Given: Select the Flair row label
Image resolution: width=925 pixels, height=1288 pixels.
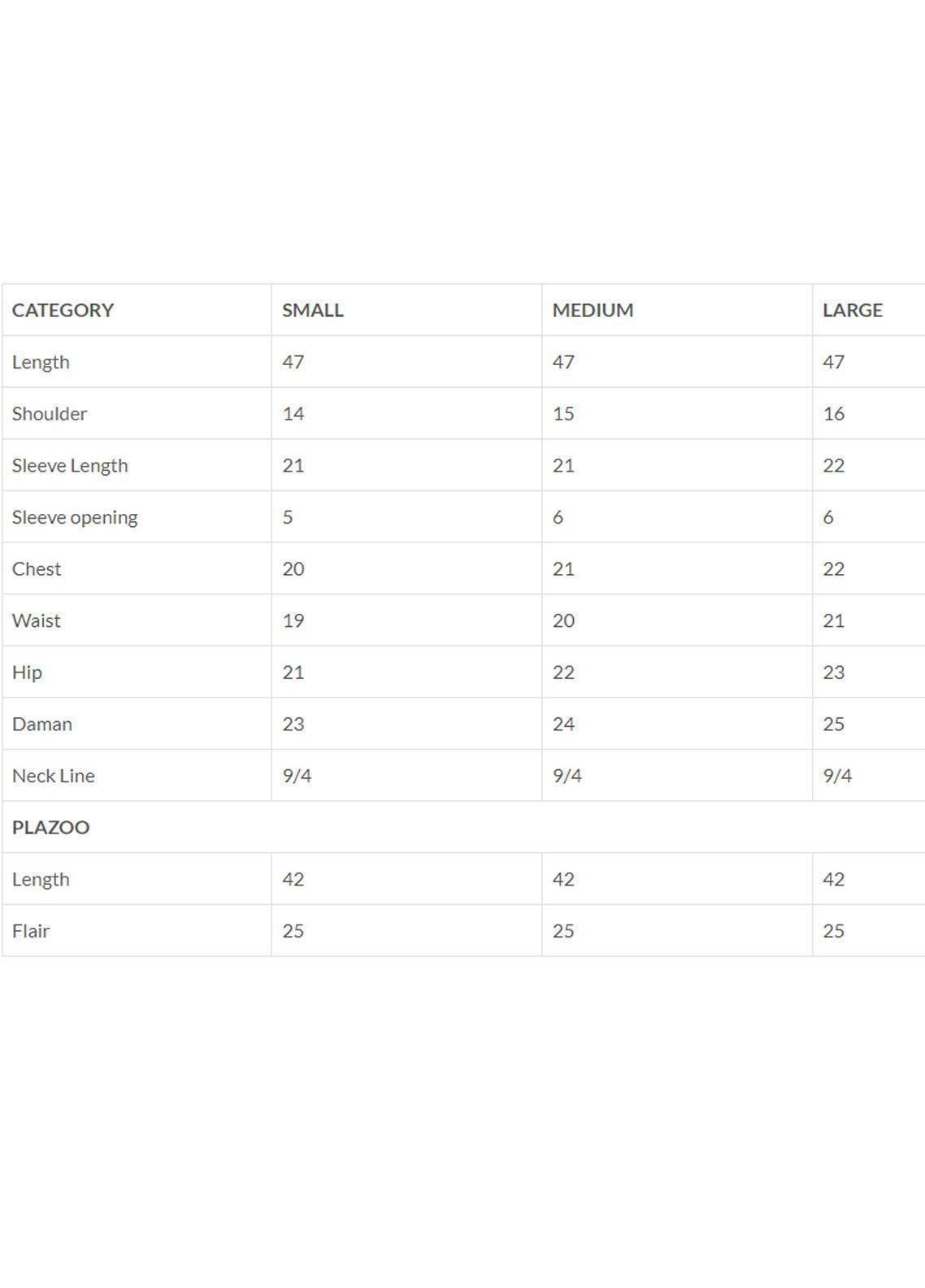Looking at the screenshot, I should point(31,931).
